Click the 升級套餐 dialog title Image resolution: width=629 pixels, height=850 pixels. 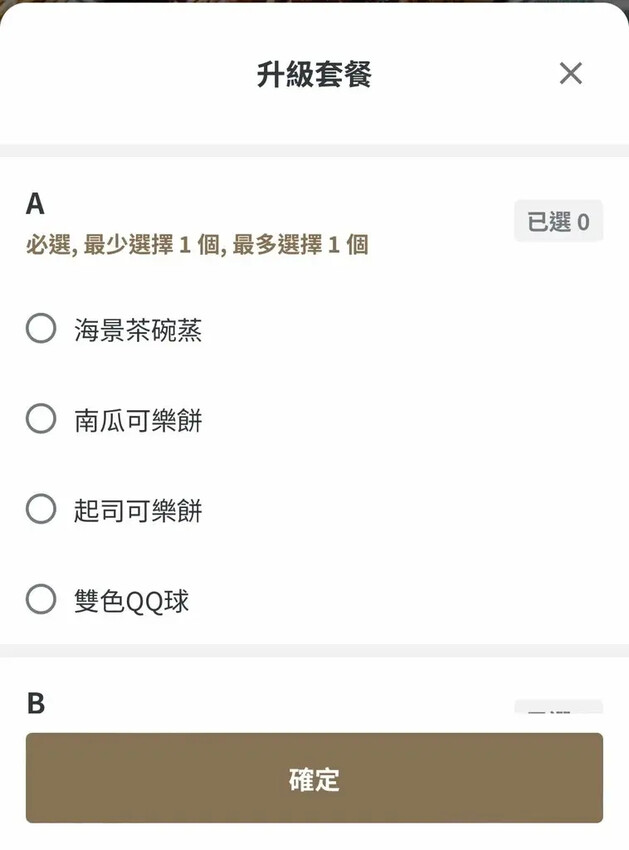314,75
